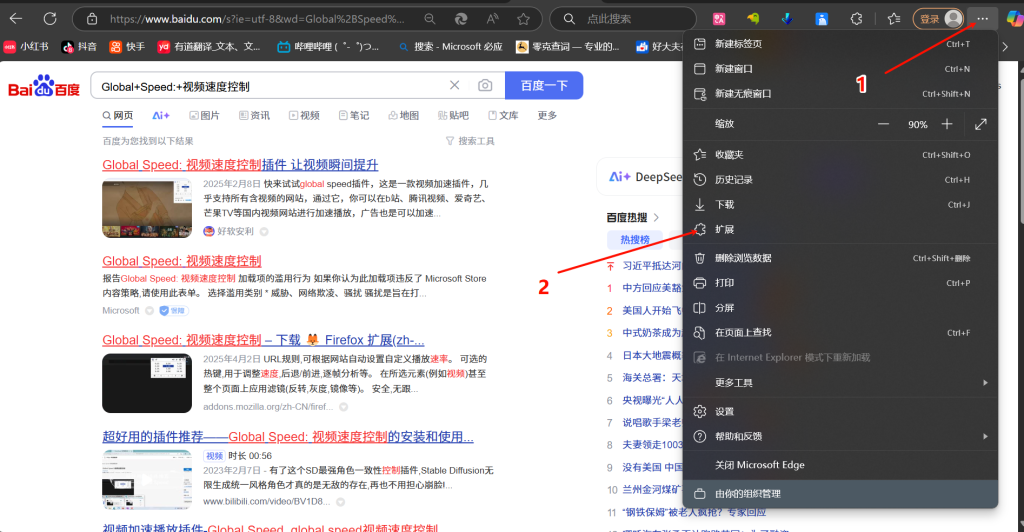Click the green bird extension icon
This screenshot has width=1024, height=532.
pyautogui.click(x=753, y=19)
